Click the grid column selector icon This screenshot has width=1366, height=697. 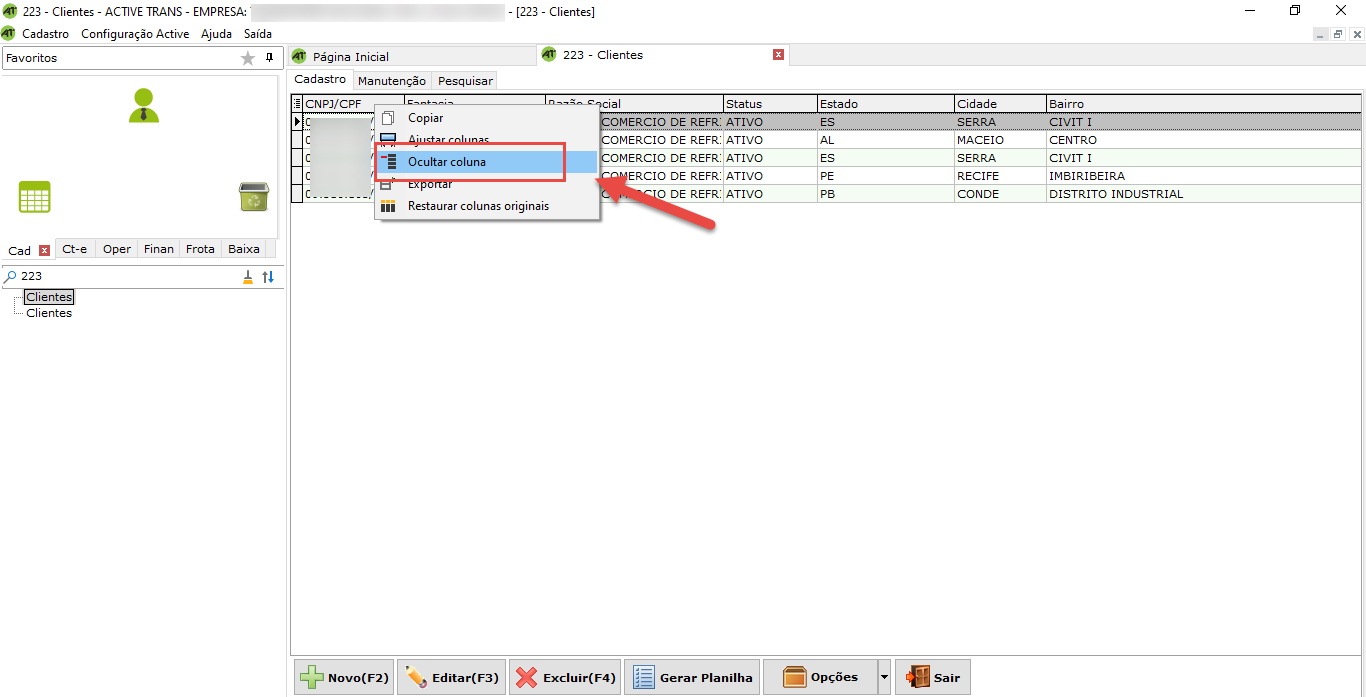point(297,104)
